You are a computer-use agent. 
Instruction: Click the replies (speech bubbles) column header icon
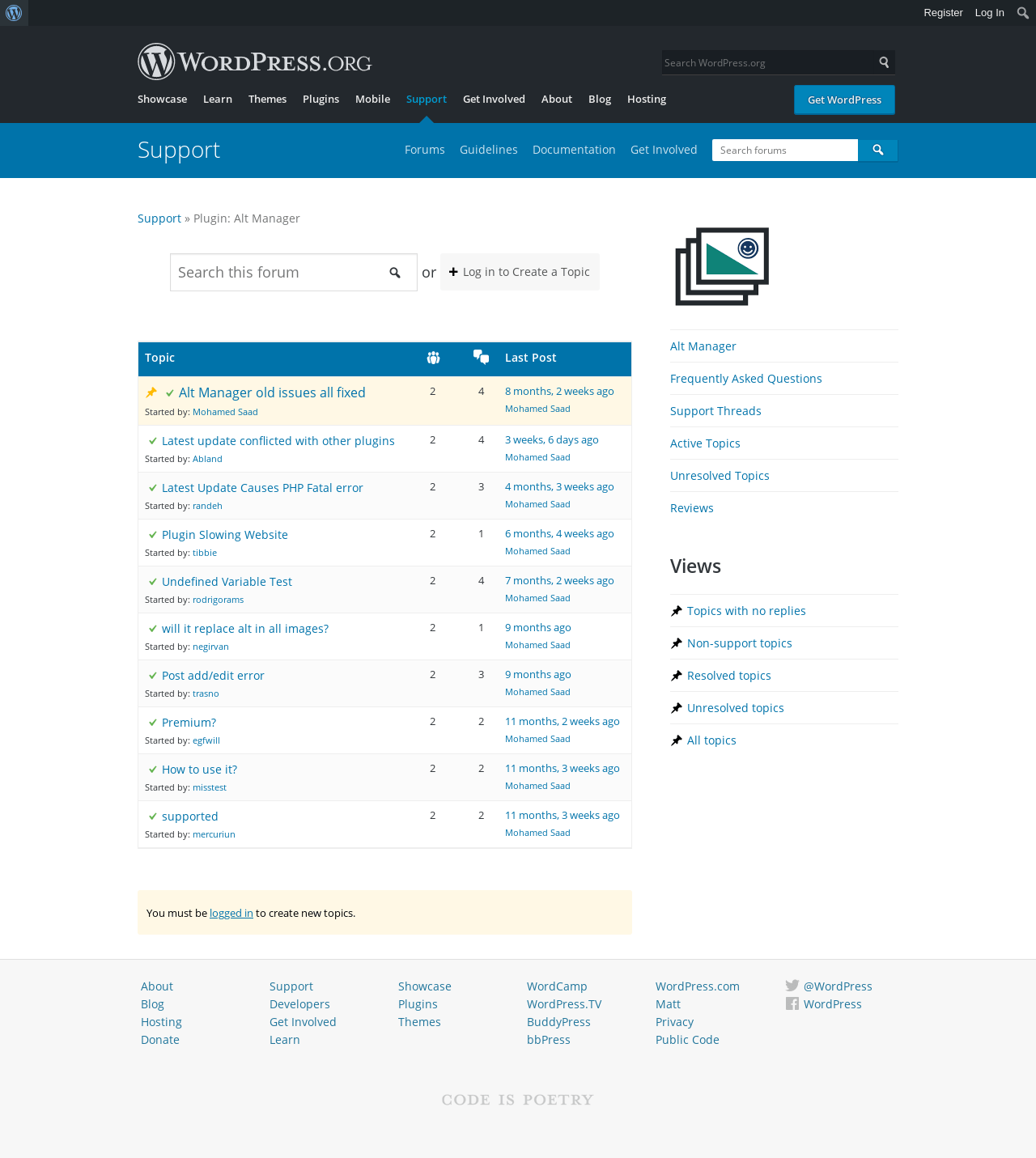[481, 357]
